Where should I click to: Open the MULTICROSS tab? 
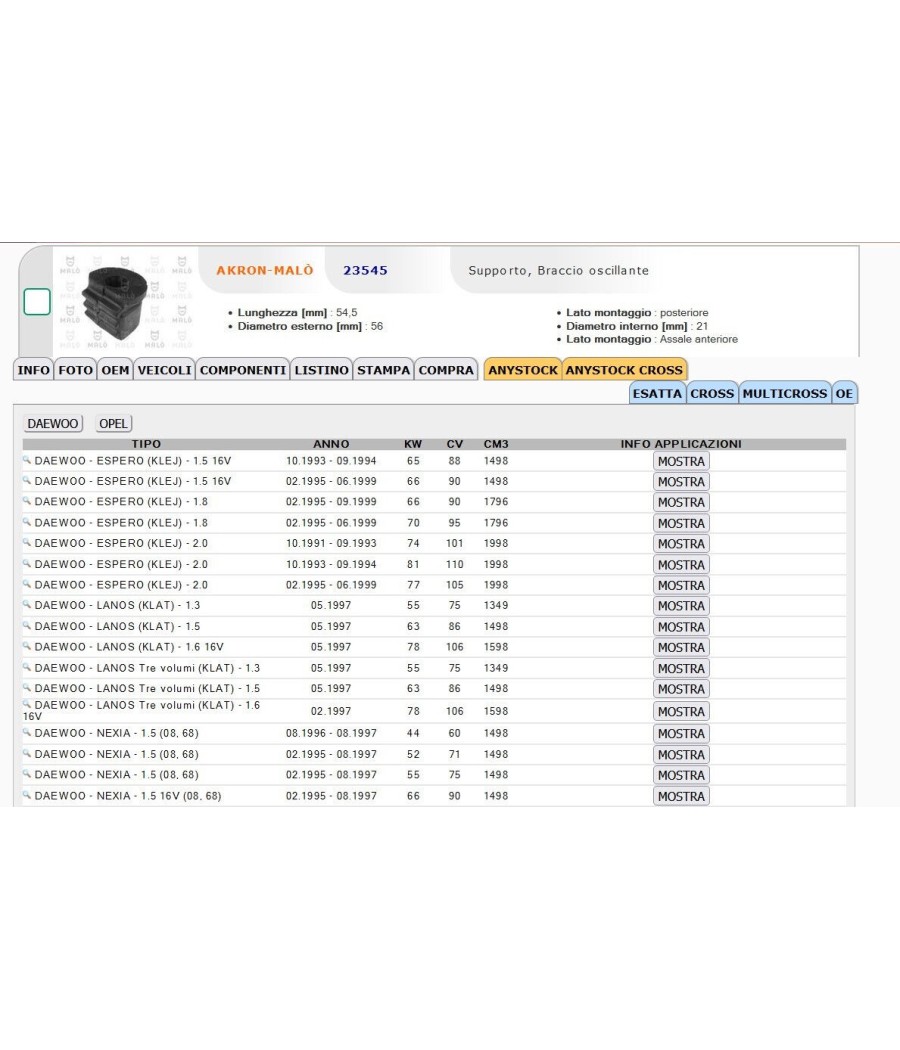tap(785, 393)
